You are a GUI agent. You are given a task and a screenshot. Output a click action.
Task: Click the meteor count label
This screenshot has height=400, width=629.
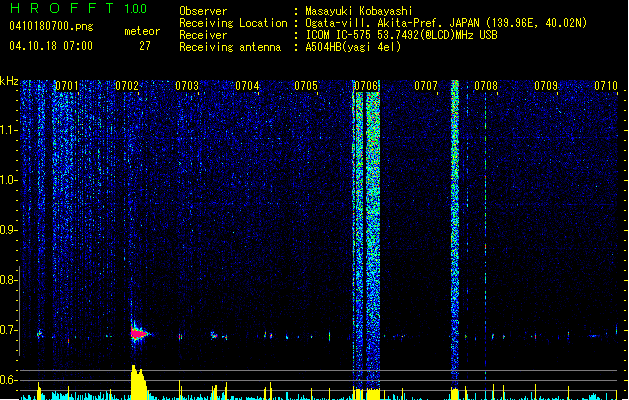[x=142, y=31]
